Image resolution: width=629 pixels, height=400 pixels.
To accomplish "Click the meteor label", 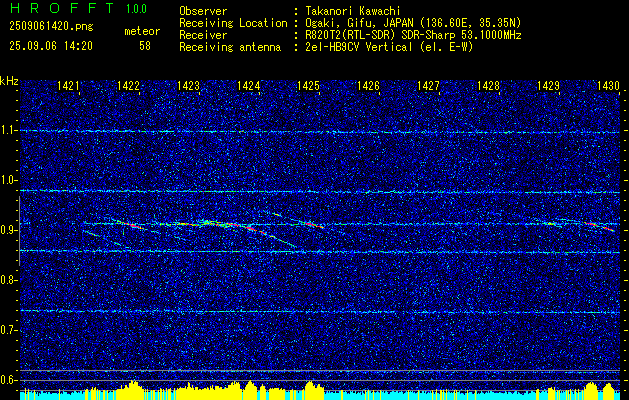I will click(142, 31).
